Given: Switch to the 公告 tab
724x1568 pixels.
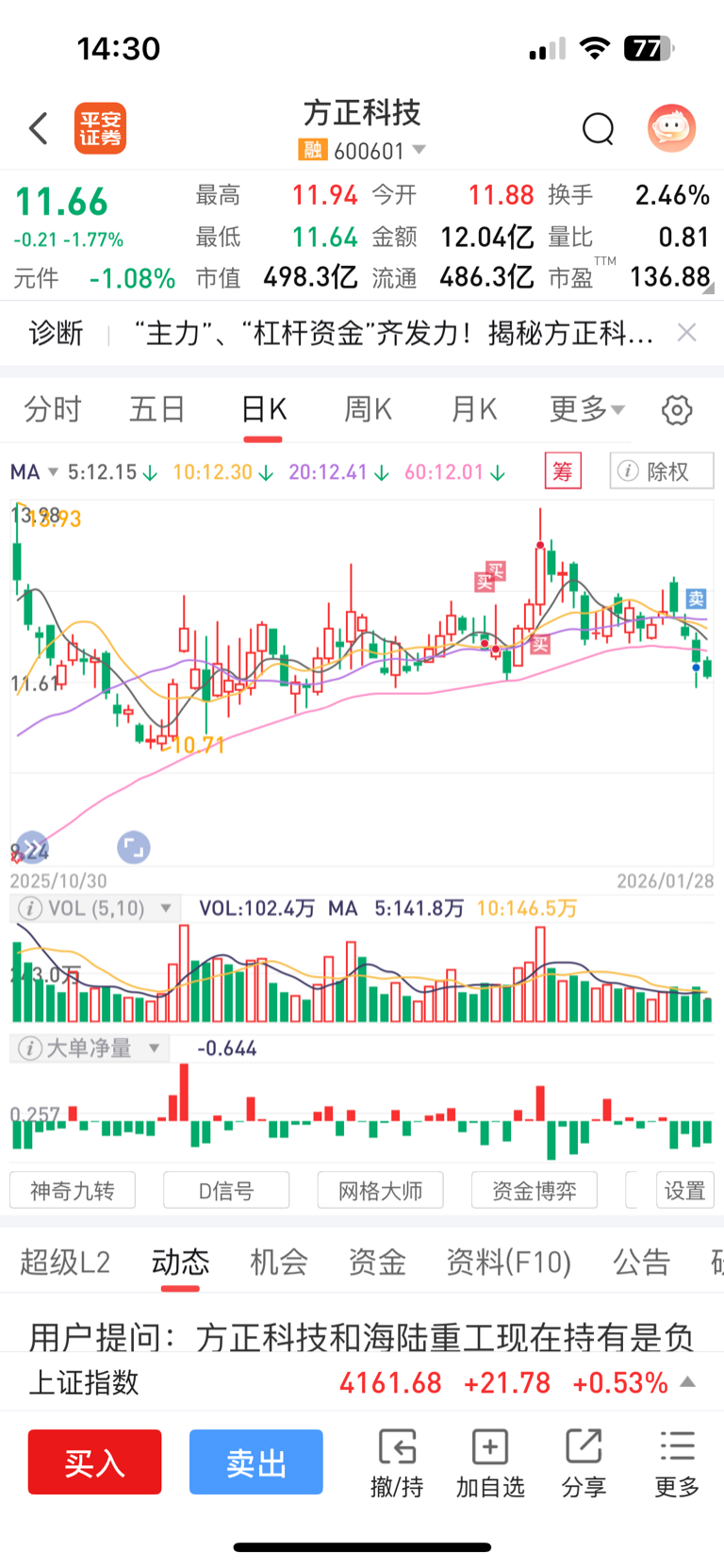Looking at the screenshot, I should 642,1262.
